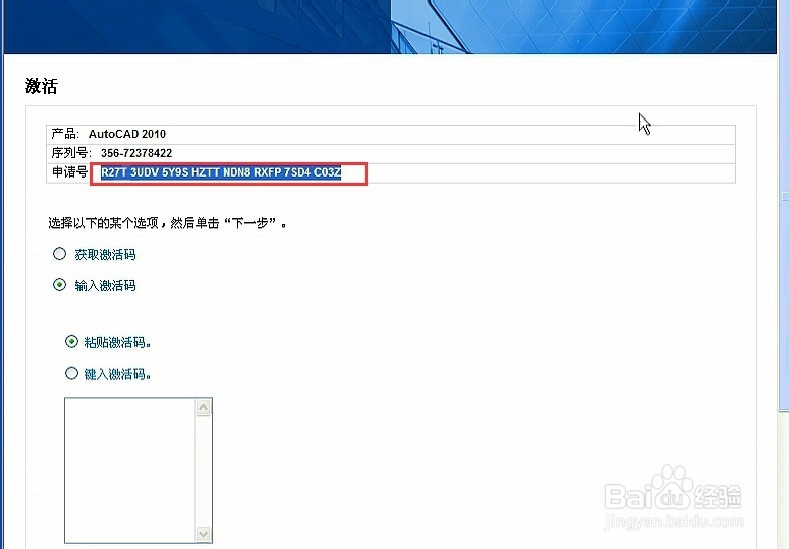Viewport: 789px width, 549px height.
Task: Select the 获取激活码 radio option
Action: (59, 254)
